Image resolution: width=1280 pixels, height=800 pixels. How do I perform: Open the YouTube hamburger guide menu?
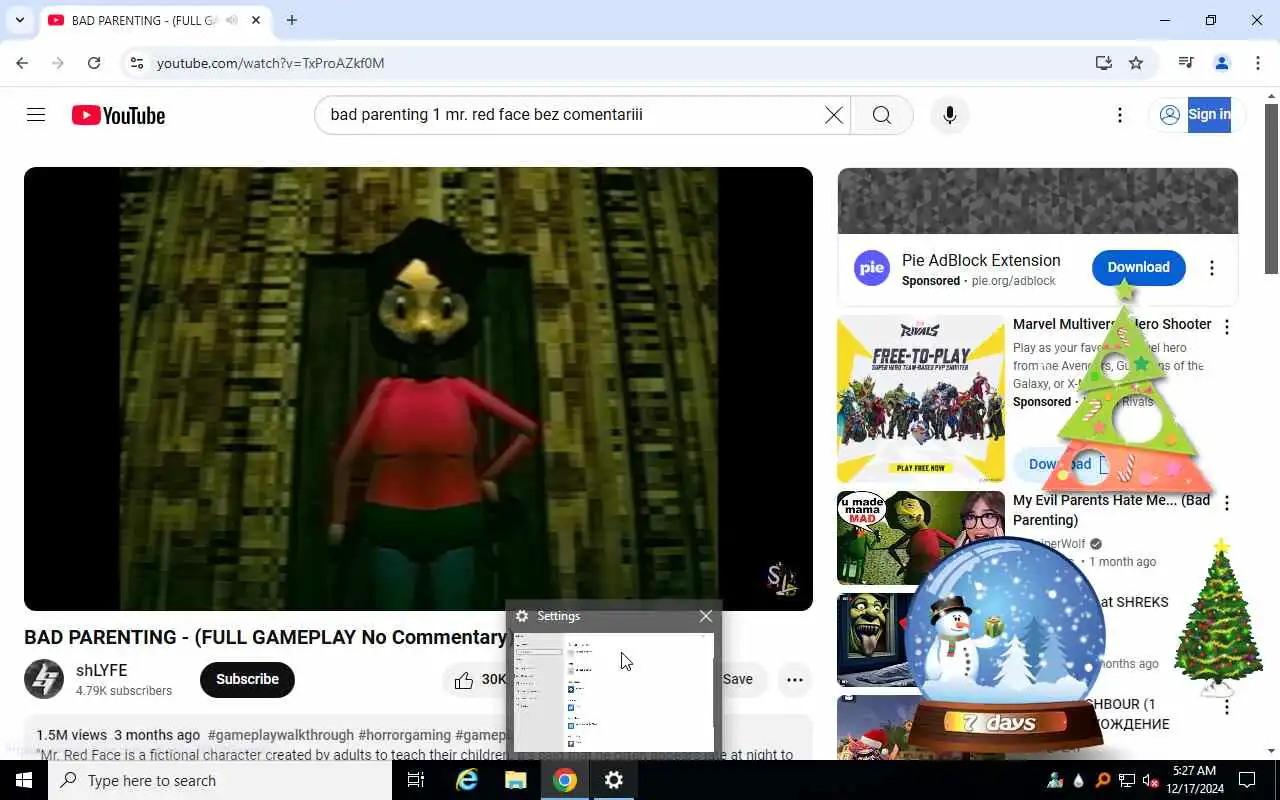(36, 115)
